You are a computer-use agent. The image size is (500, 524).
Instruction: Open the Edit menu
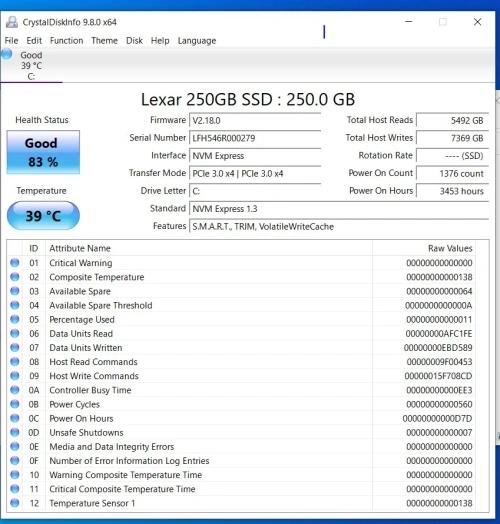pyautogui.click(x=34, y=40)
